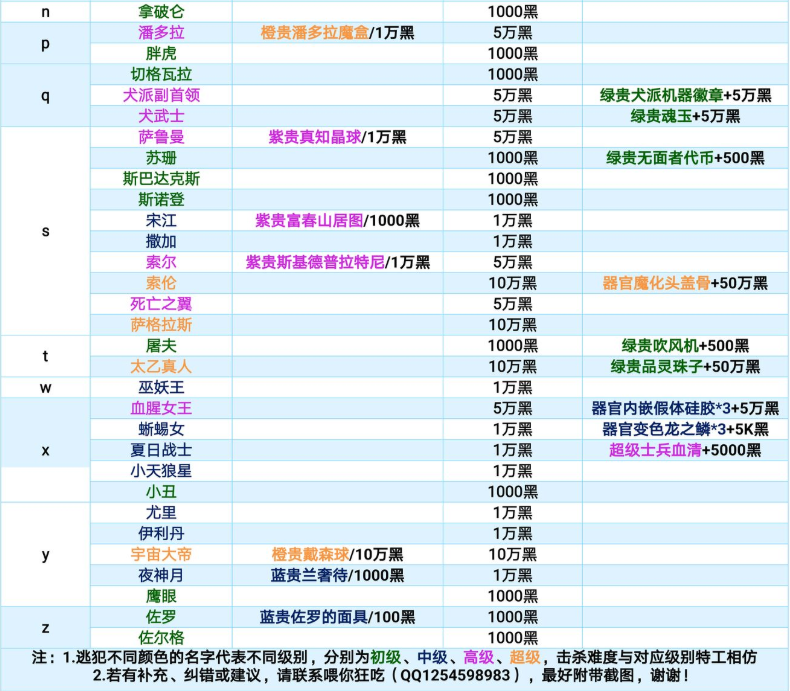The image size is (790, 691).
Task: Select the 鹰眼 cell
Action: 161,596
